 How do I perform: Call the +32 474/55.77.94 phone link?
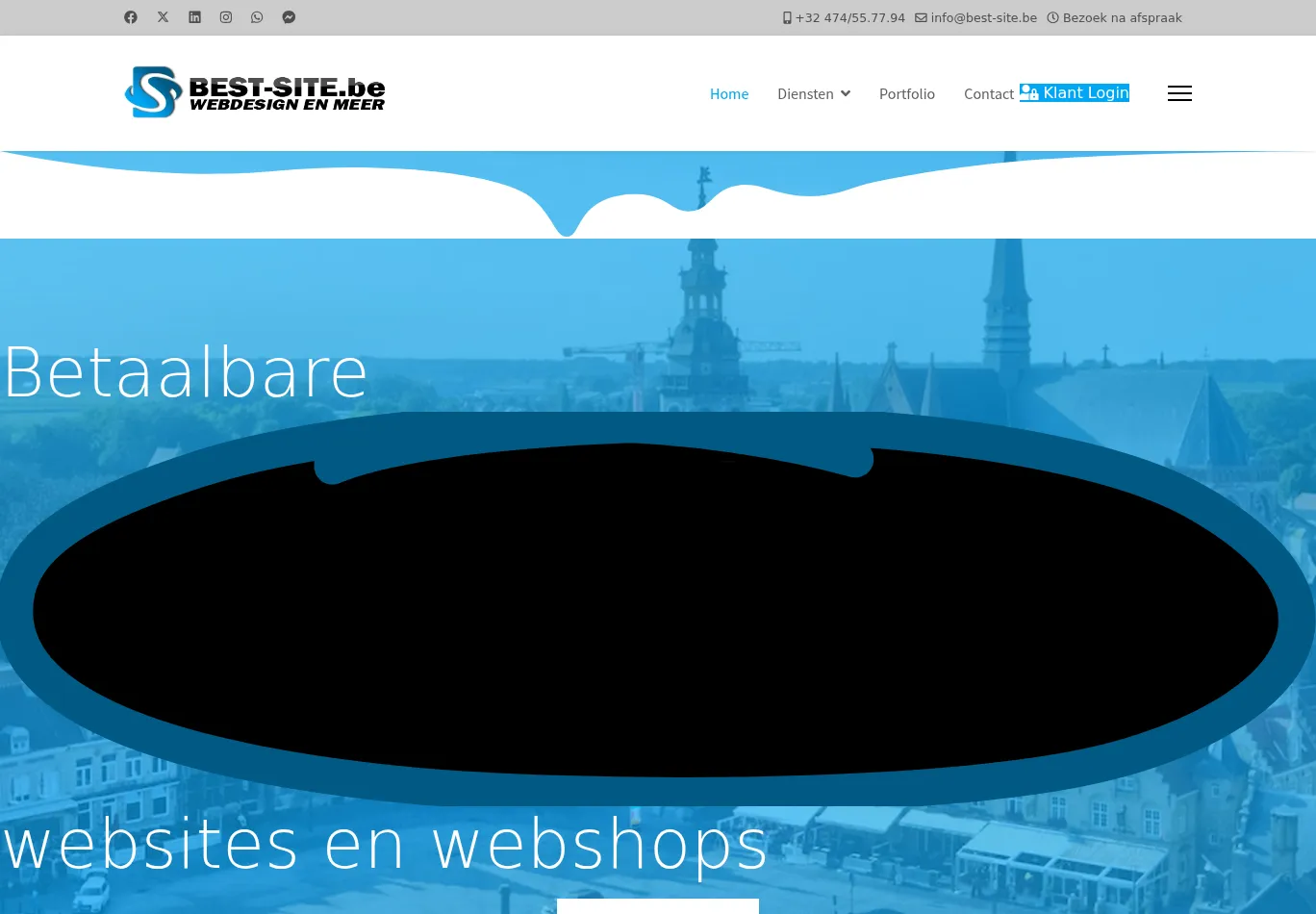(x=845, y=17)
